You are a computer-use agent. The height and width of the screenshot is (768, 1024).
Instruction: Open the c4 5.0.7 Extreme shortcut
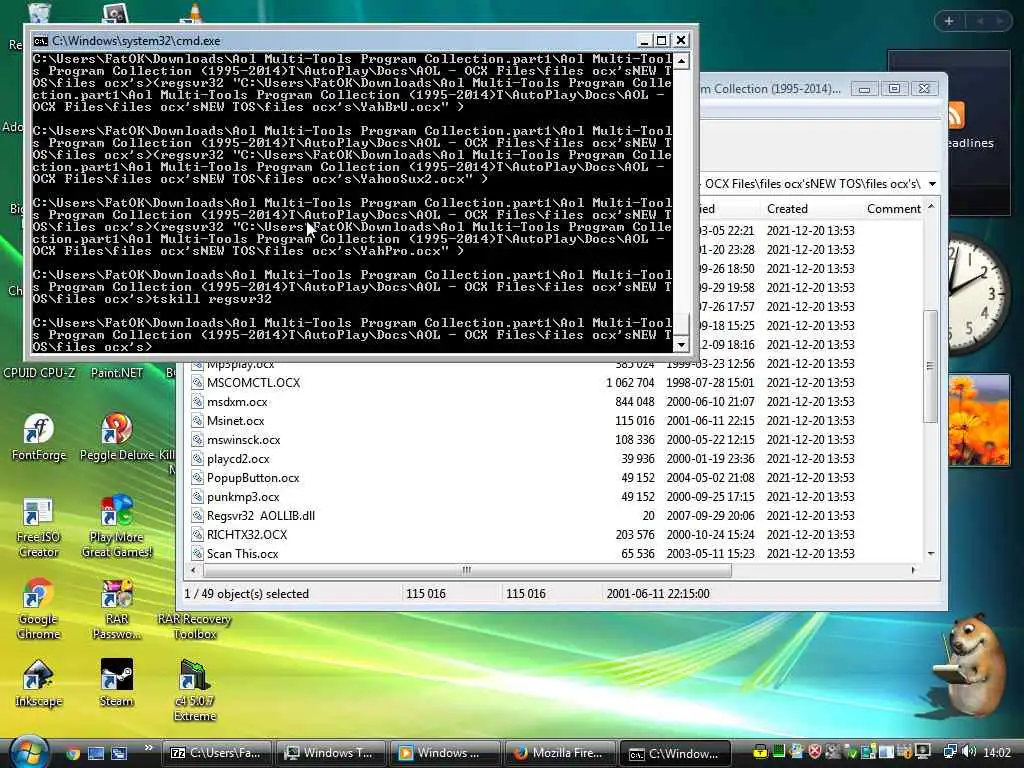(x=195, y=690)
